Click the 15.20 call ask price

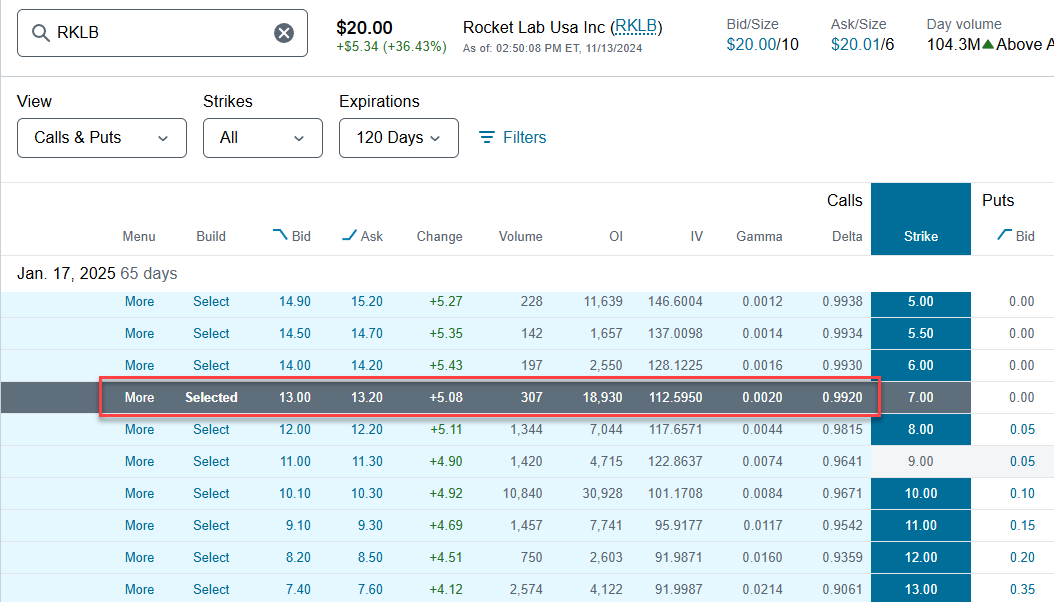pos(366,302)
